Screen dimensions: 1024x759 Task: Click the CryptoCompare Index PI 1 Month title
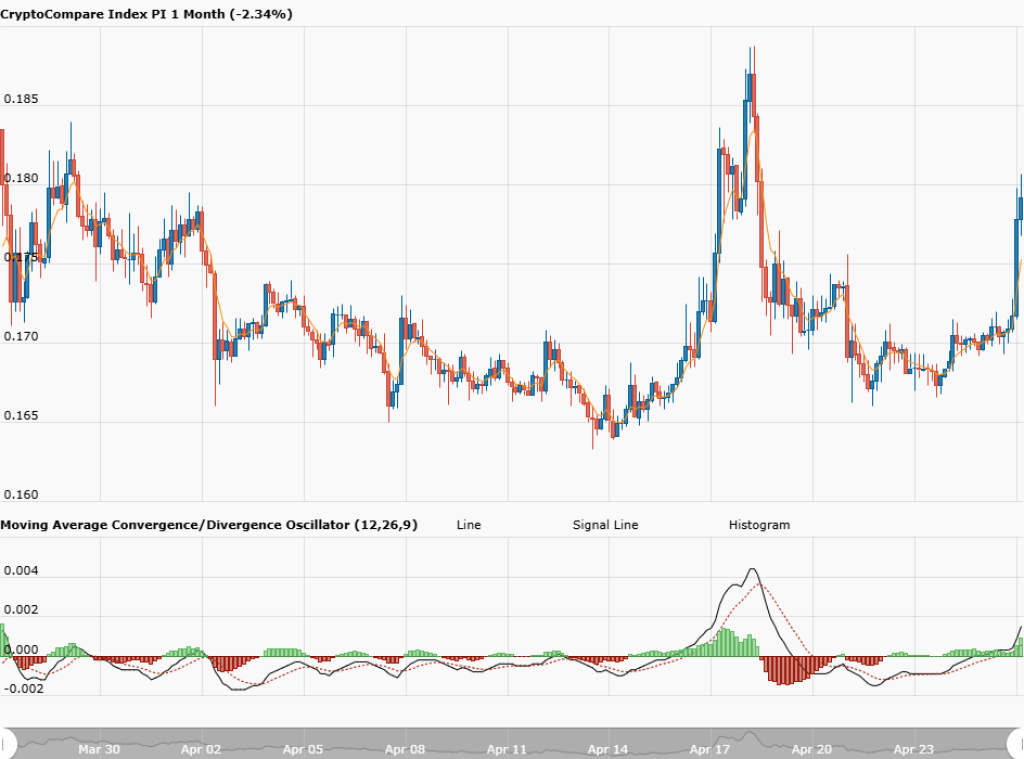(x=146, y=14)
